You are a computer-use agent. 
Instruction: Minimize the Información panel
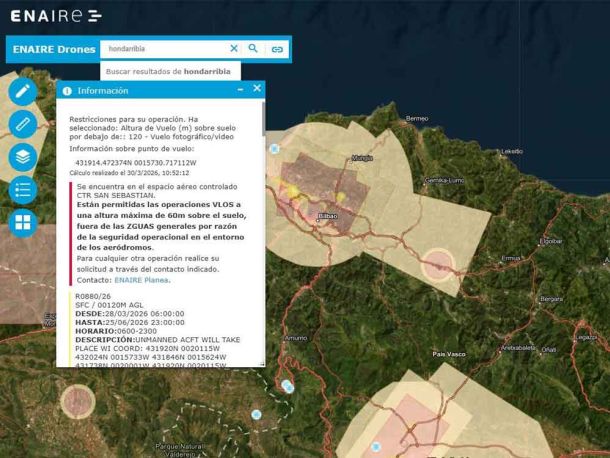[240, 90]
